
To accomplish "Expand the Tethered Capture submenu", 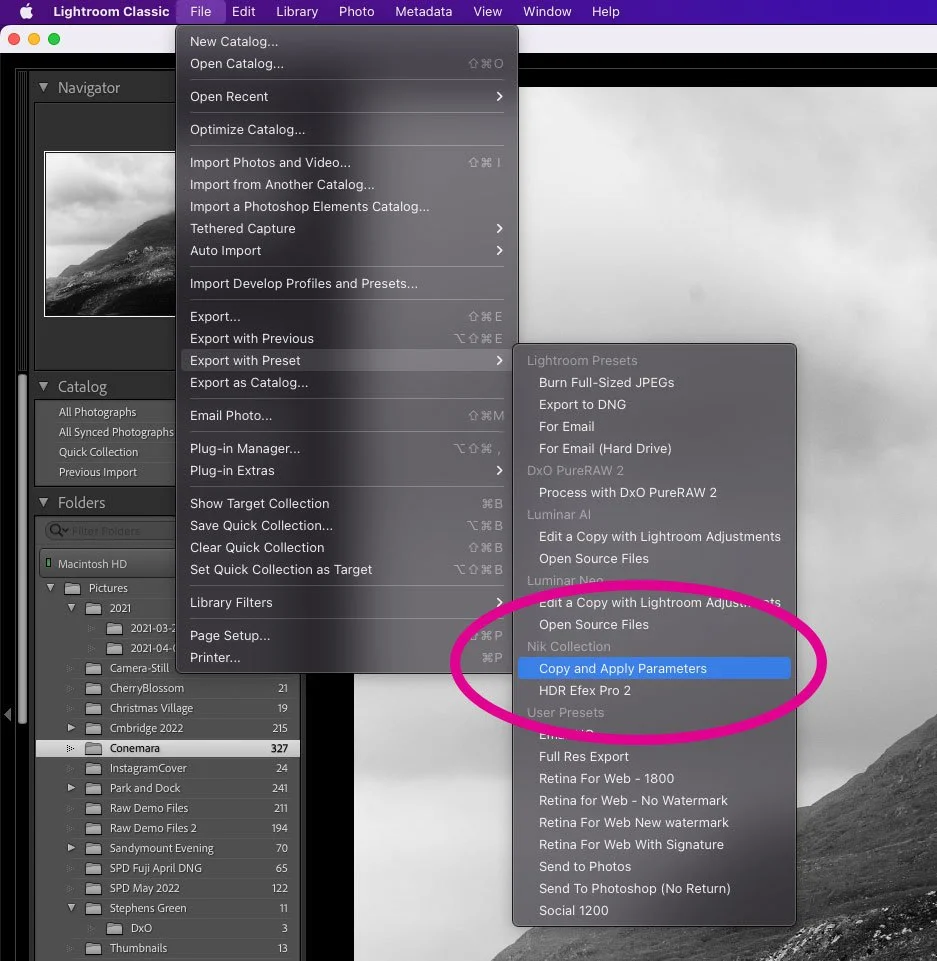I will [x=346, y=229].
